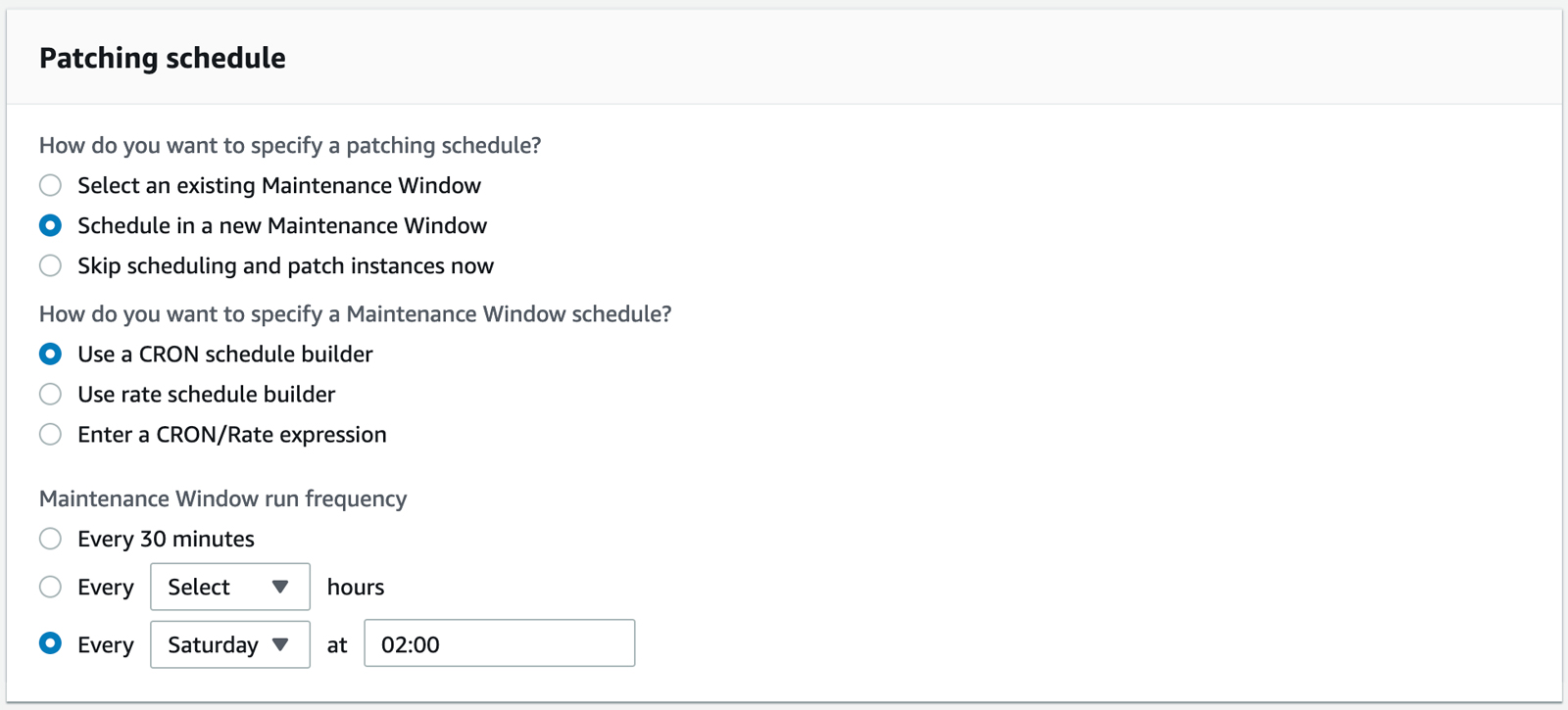Select the existing Maintenance Window option

point(51,185)
